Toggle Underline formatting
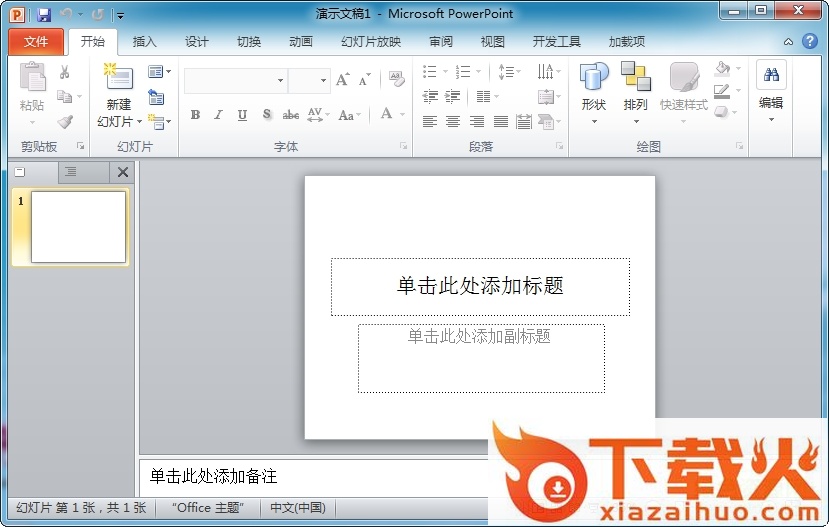Screen dimensions: 829x527 click(242, 115)
